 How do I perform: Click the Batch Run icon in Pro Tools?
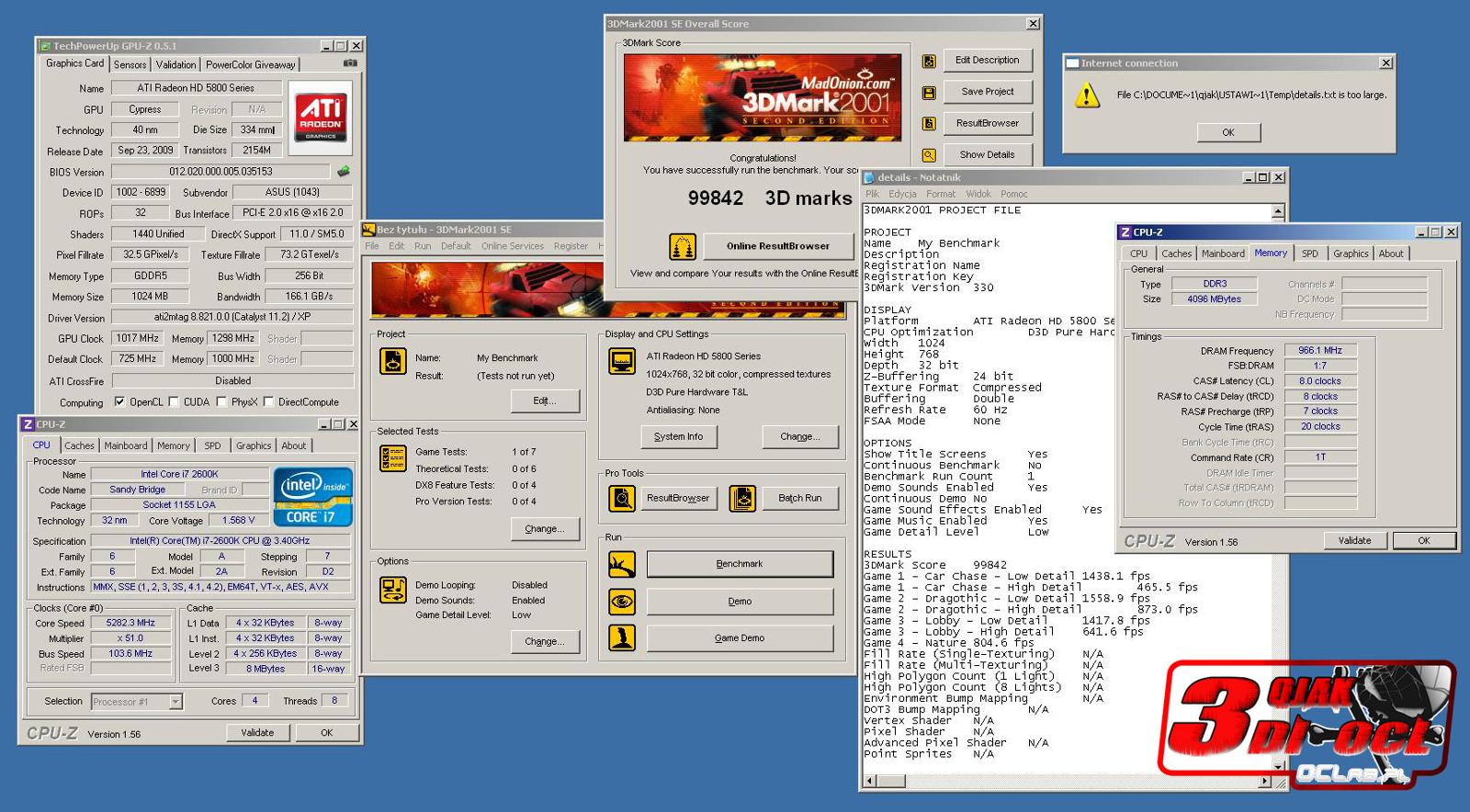coord(742,499)
